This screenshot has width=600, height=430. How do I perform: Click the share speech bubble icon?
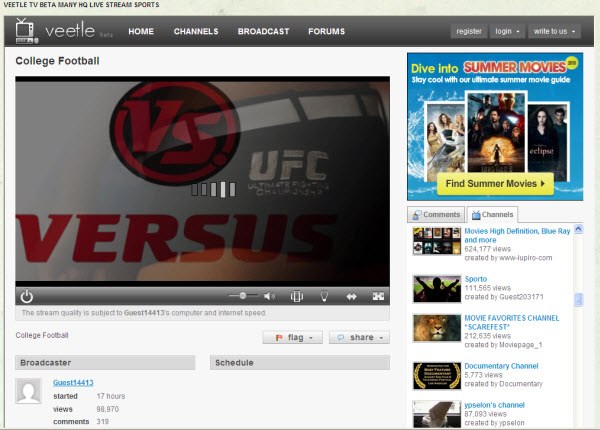coord(341,337)
